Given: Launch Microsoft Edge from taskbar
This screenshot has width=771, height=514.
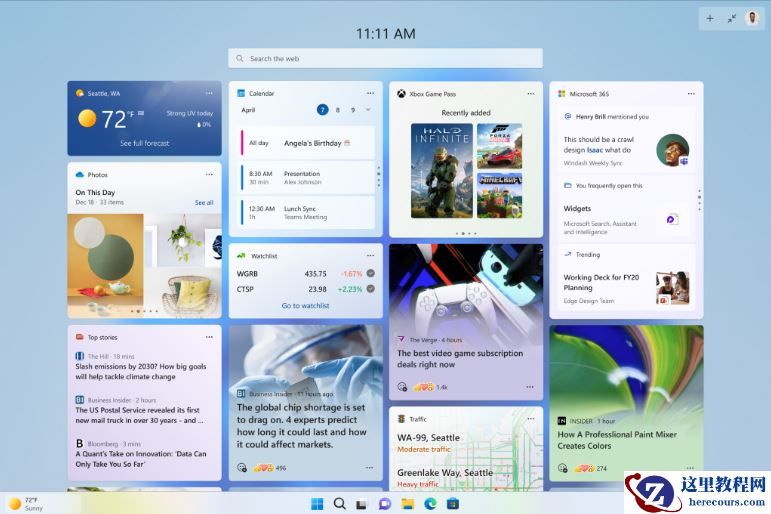Looking at the screenshot, I should [x=430, y=504].
